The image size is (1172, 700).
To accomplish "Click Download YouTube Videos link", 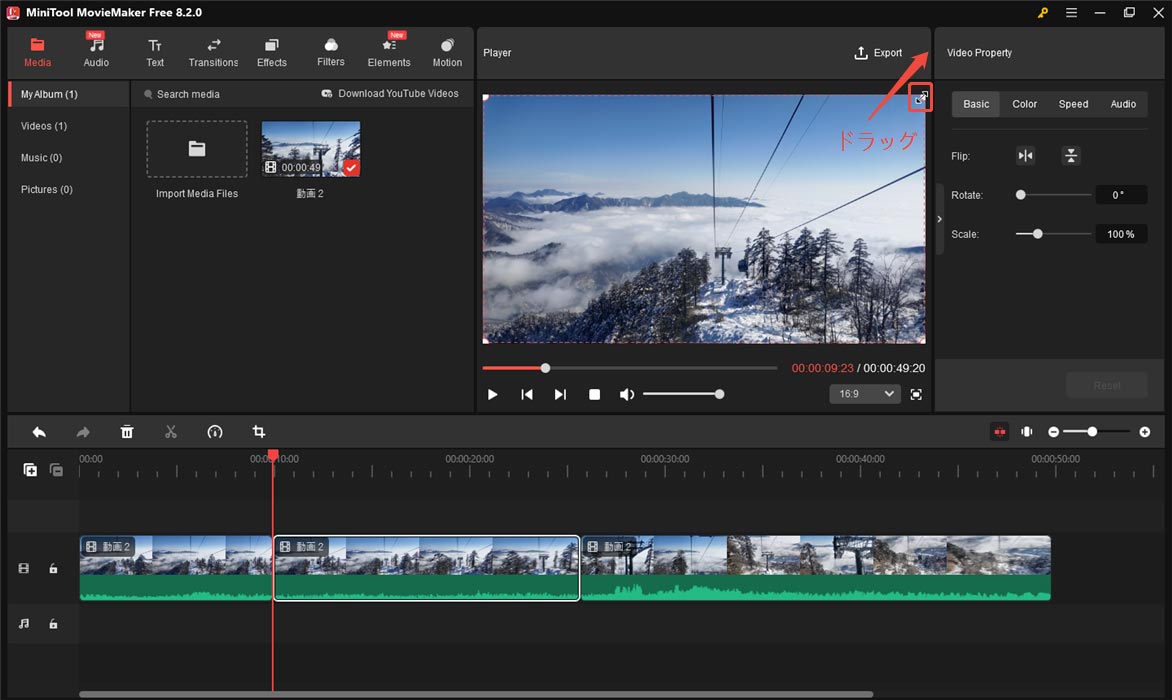I will pos(389,93).
